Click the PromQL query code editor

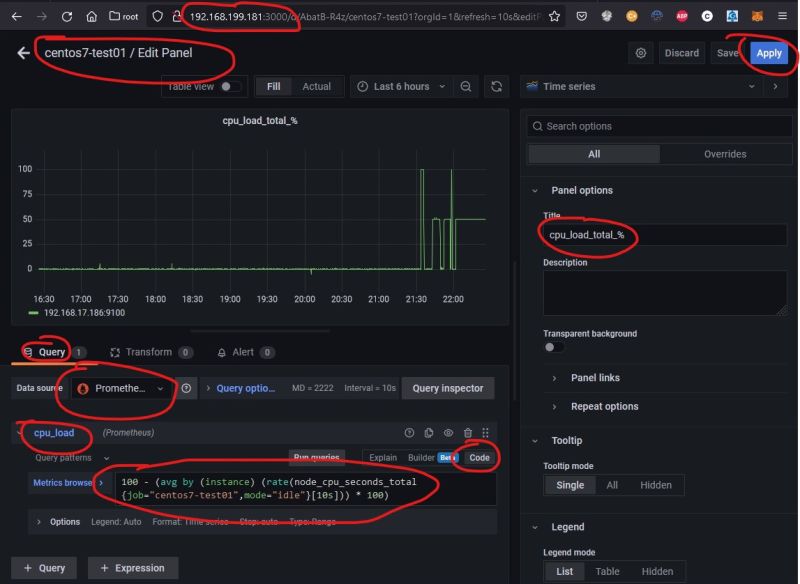click(306, 489)
